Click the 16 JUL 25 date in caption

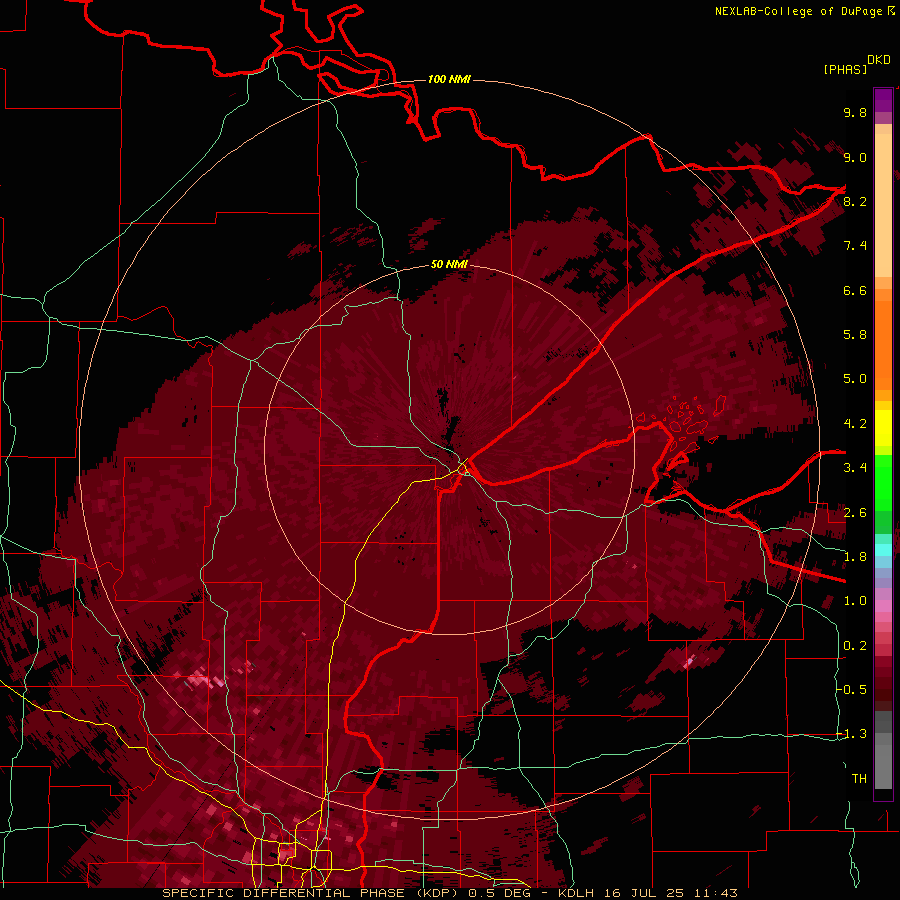(x=644, y=893)
